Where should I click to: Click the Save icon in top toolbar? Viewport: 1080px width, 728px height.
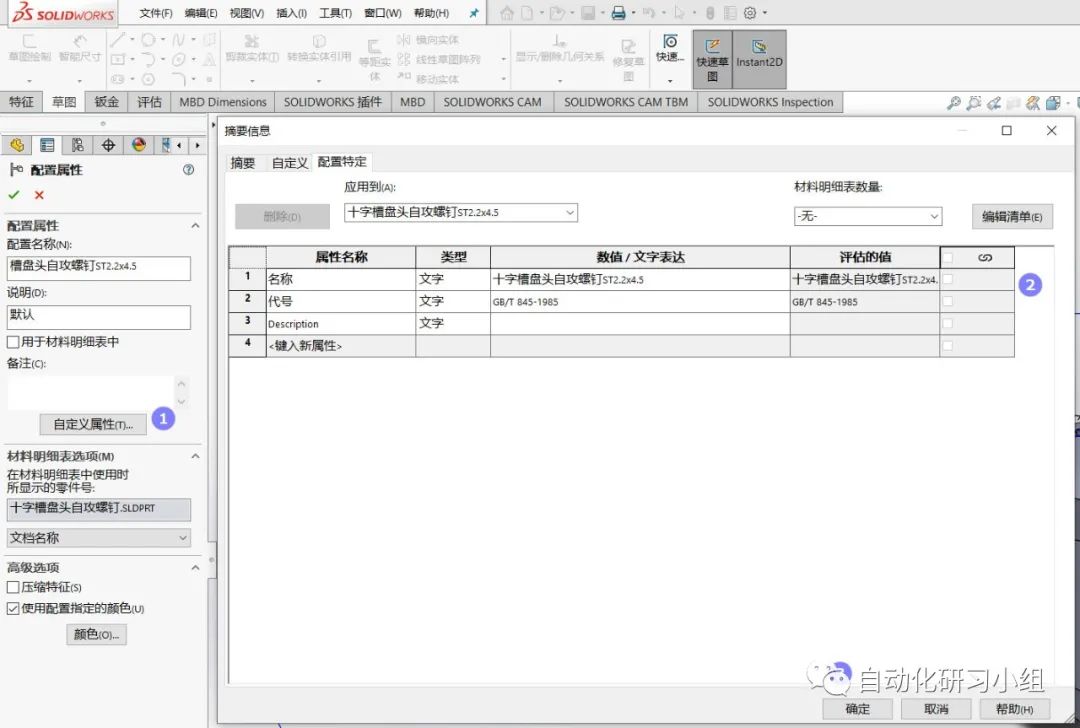pyautogui.click(x=588, y=13)
